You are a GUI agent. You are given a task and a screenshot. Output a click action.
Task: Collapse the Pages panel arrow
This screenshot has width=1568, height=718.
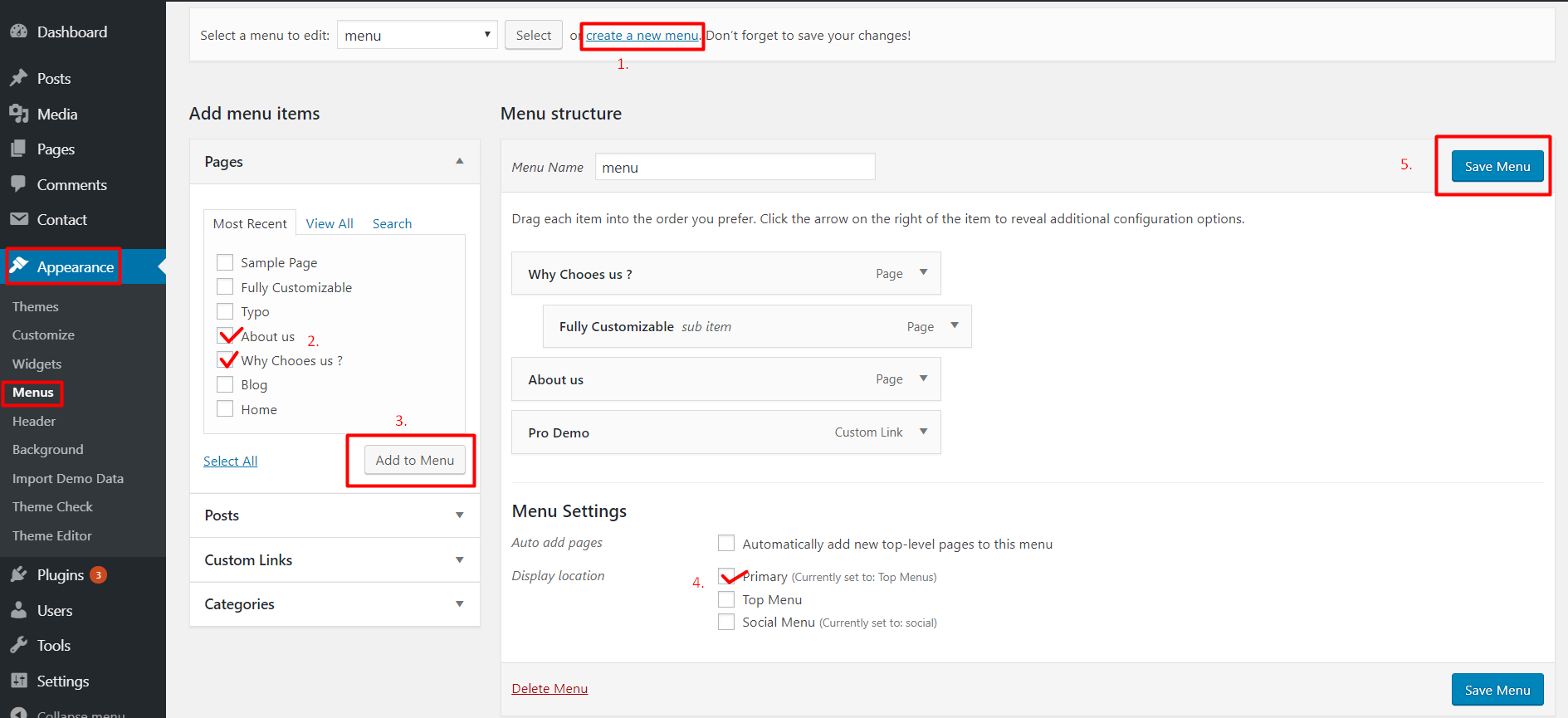[x=459, y=161]
